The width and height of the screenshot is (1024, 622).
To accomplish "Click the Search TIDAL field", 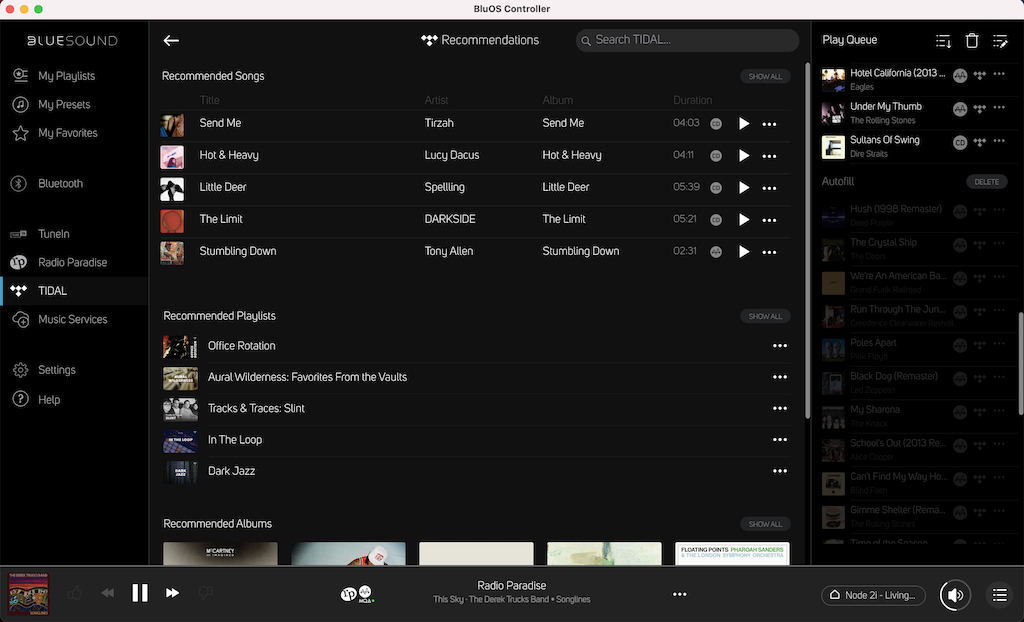I will click(687, 40).
